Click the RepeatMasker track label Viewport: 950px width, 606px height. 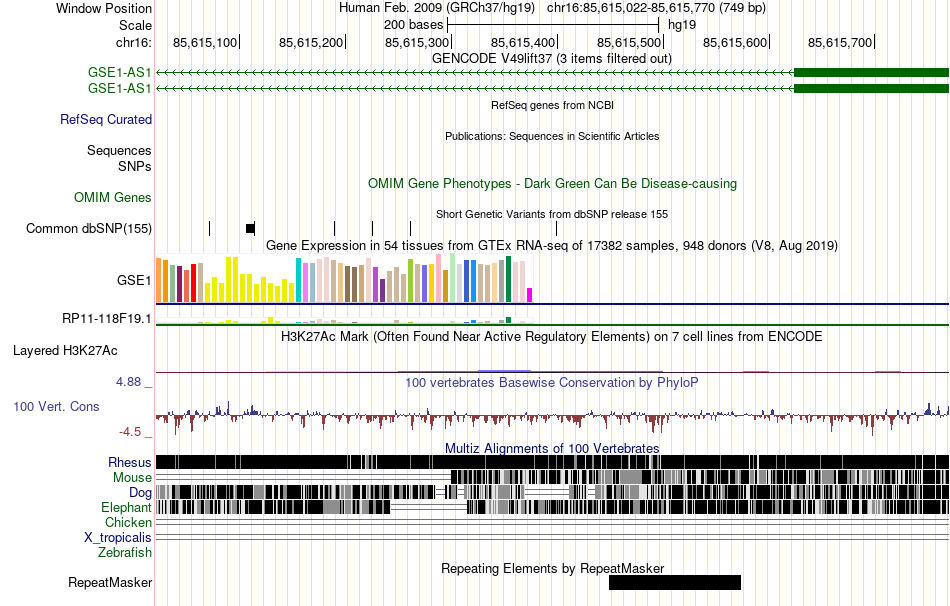(110, 582)
